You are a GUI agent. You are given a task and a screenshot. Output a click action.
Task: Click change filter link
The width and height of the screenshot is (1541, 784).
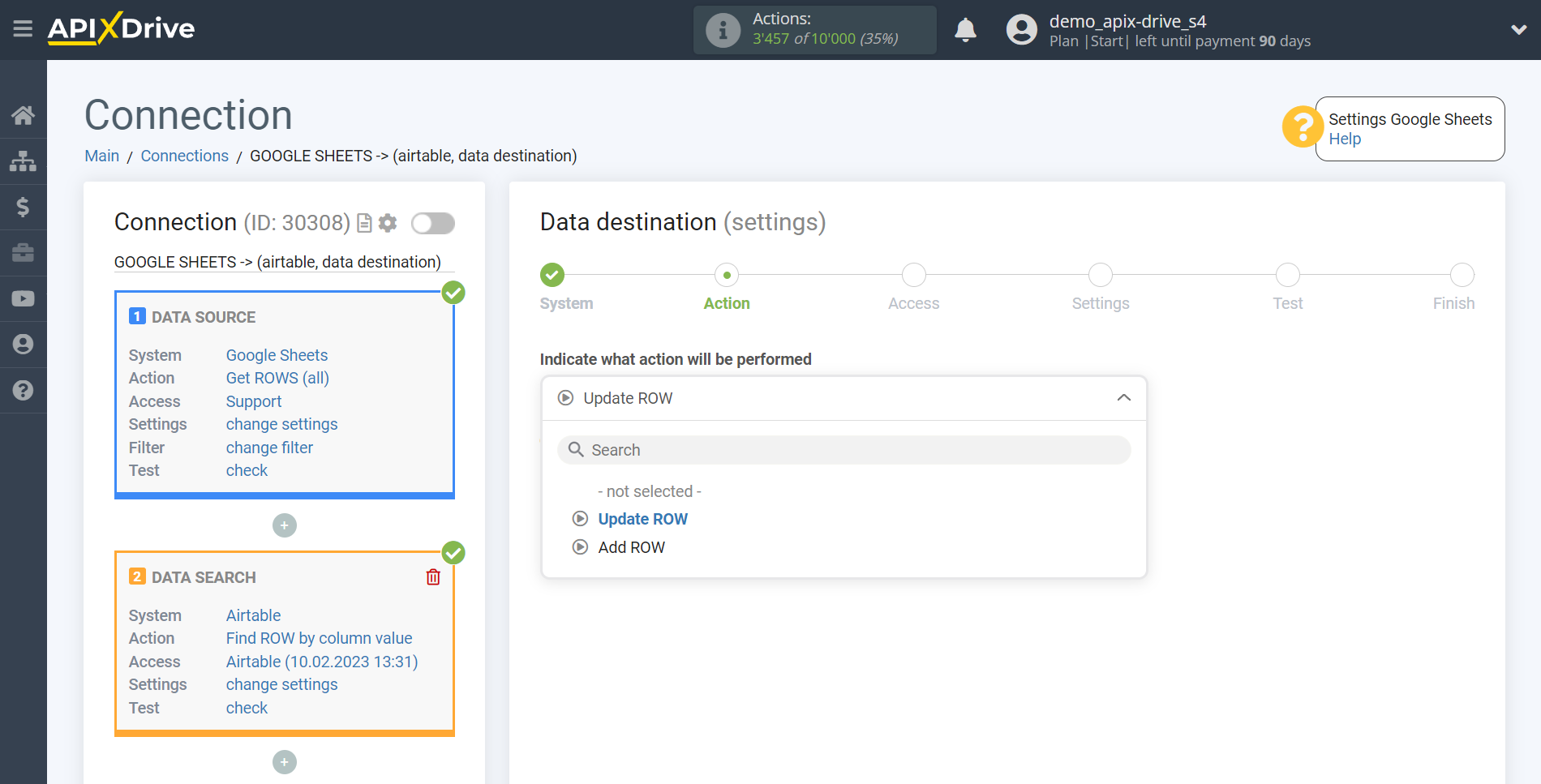[x=269, y=448]
